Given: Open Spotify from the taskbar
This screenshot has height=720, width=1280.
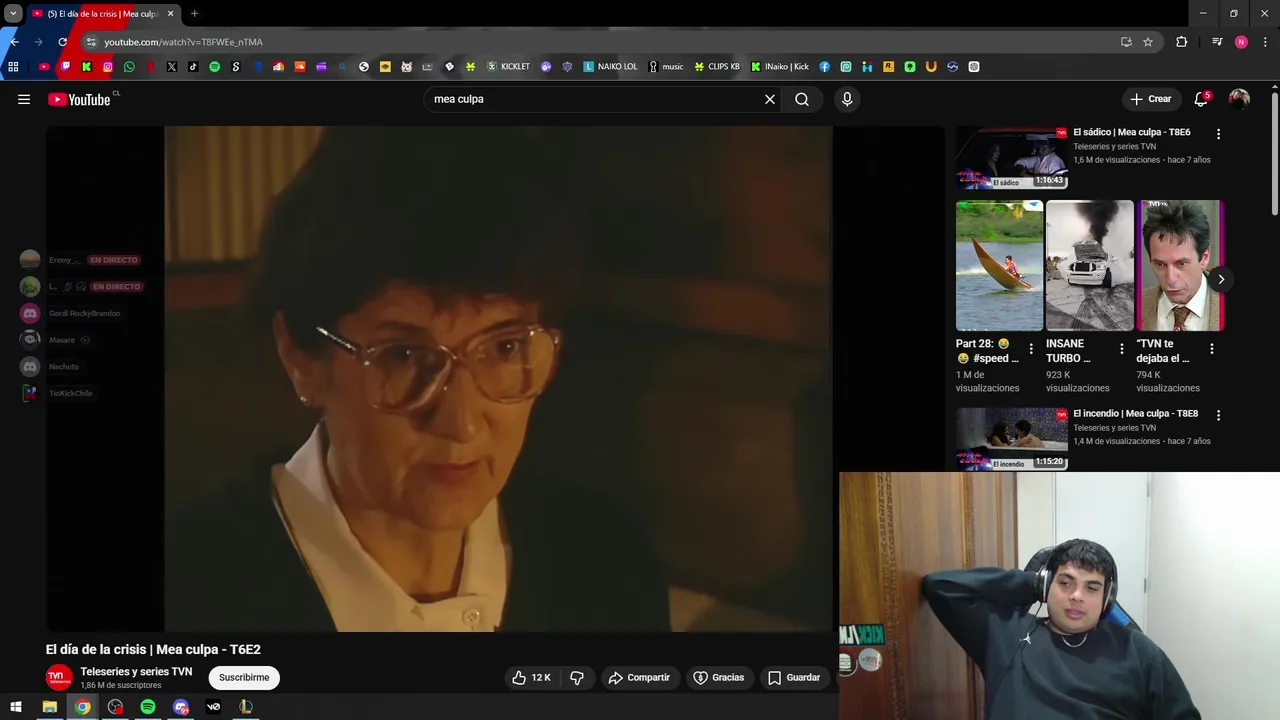Looking at the screenshot, I should click(148, 707).
